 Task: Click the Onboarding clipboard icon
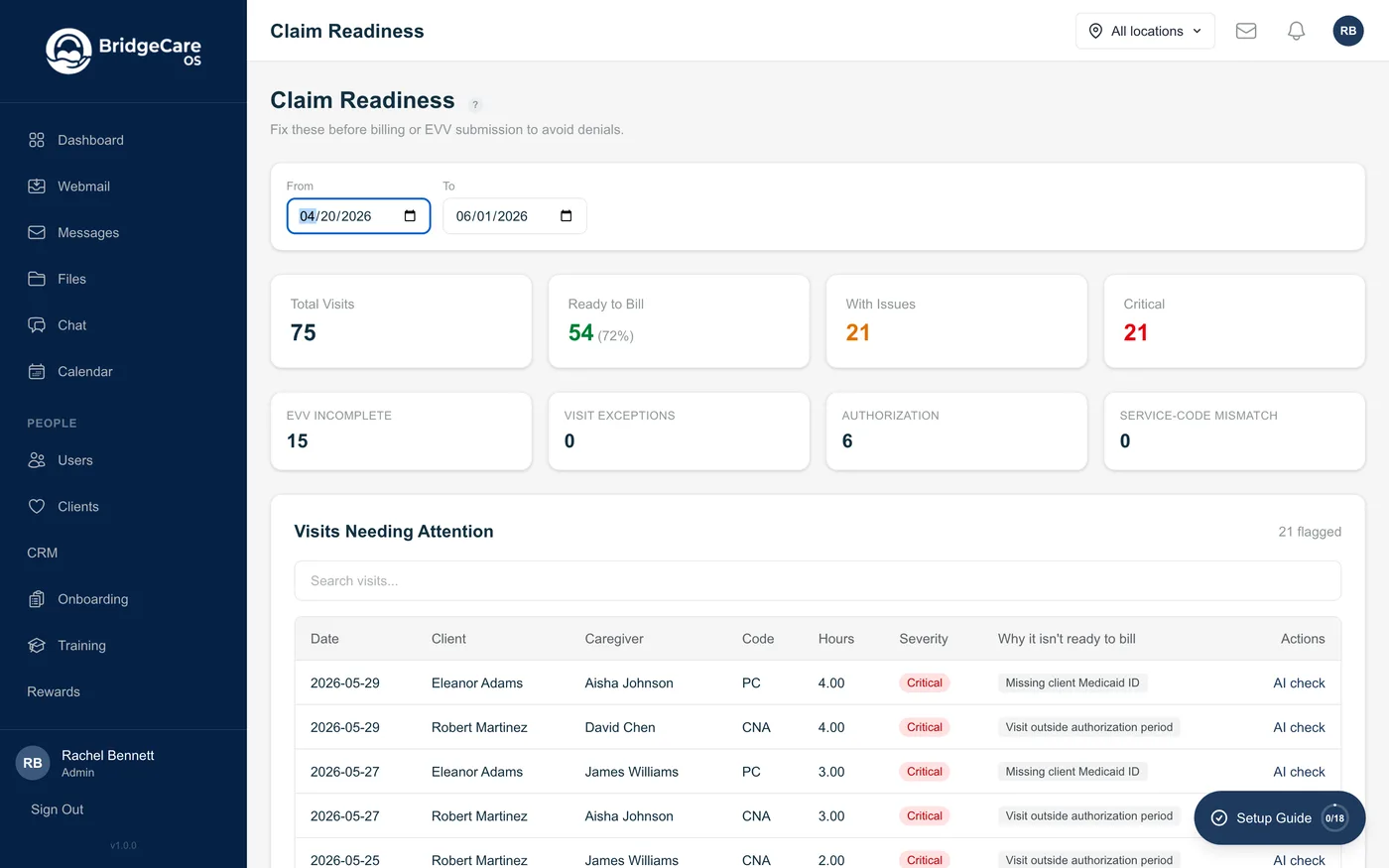(37, 599)
